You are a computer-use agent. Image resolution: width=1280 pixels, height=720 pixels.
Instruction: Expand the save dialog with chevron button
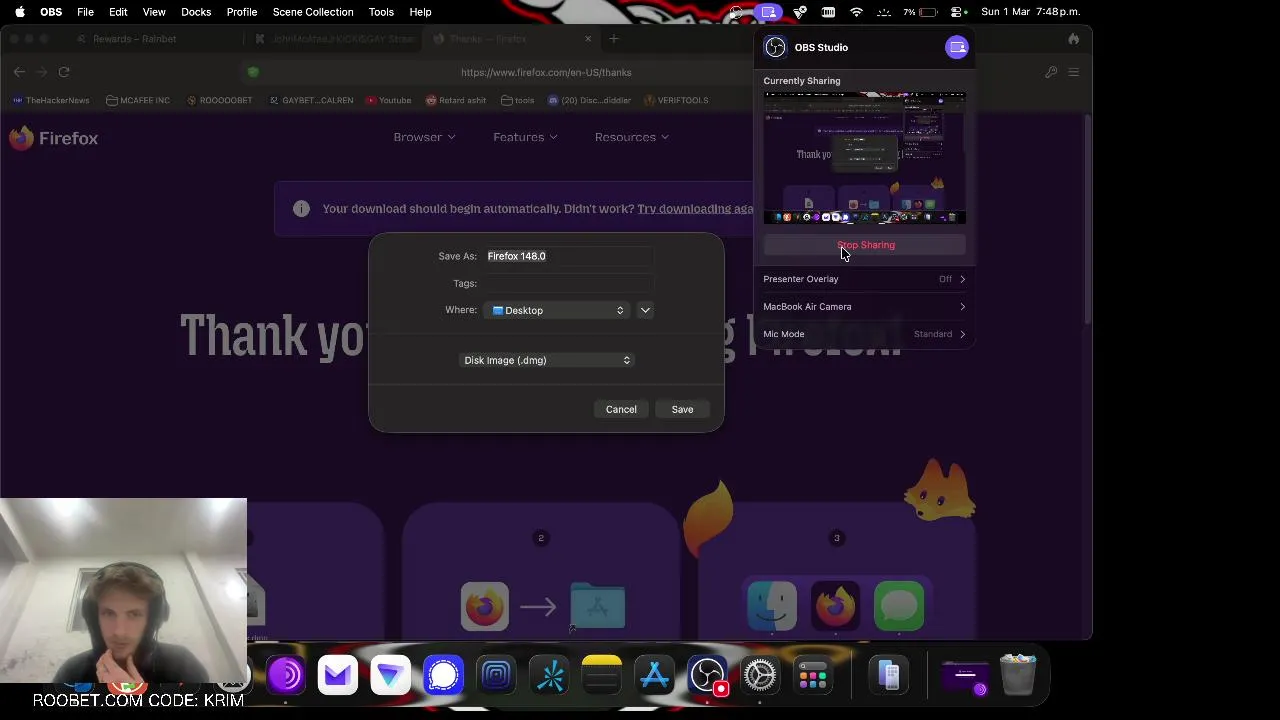pyautogui.click(x=645, y=310)
